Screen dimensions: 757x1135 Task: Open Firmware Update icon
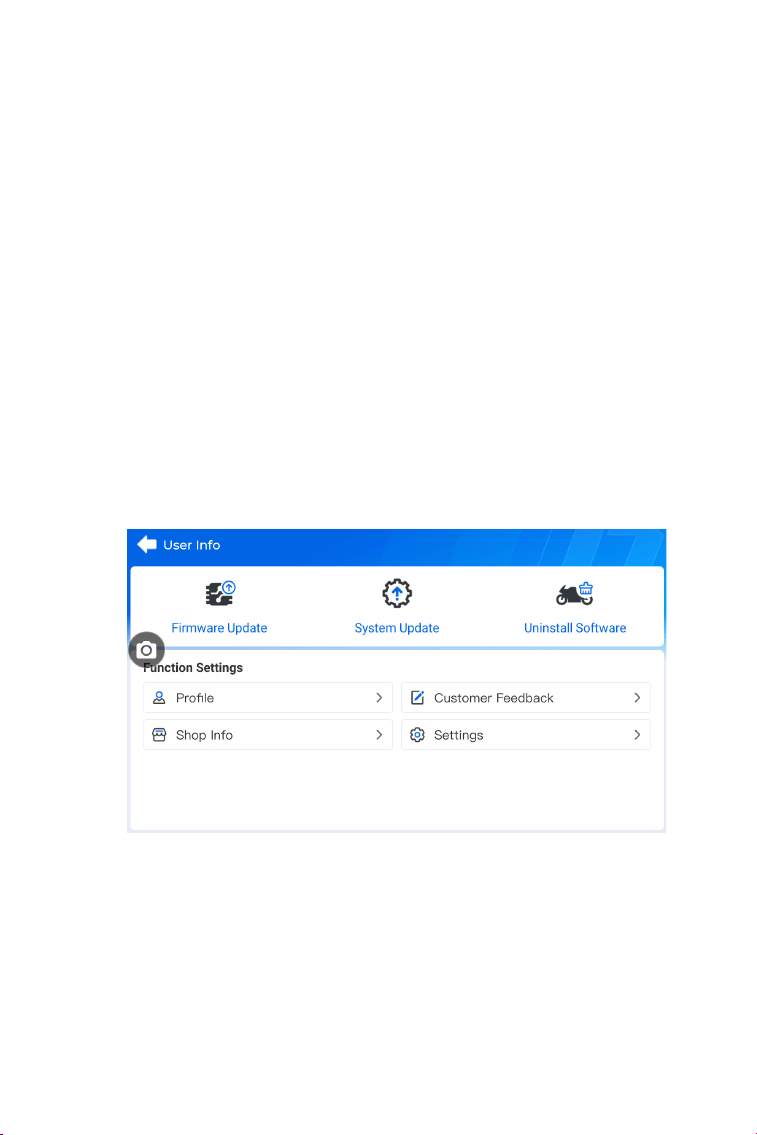220,594
